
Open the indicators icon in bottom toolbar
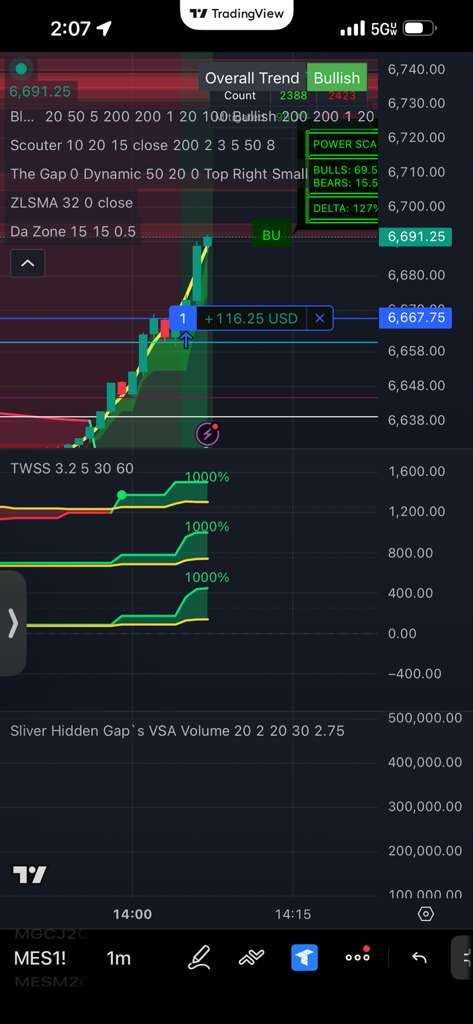[252, 957]
